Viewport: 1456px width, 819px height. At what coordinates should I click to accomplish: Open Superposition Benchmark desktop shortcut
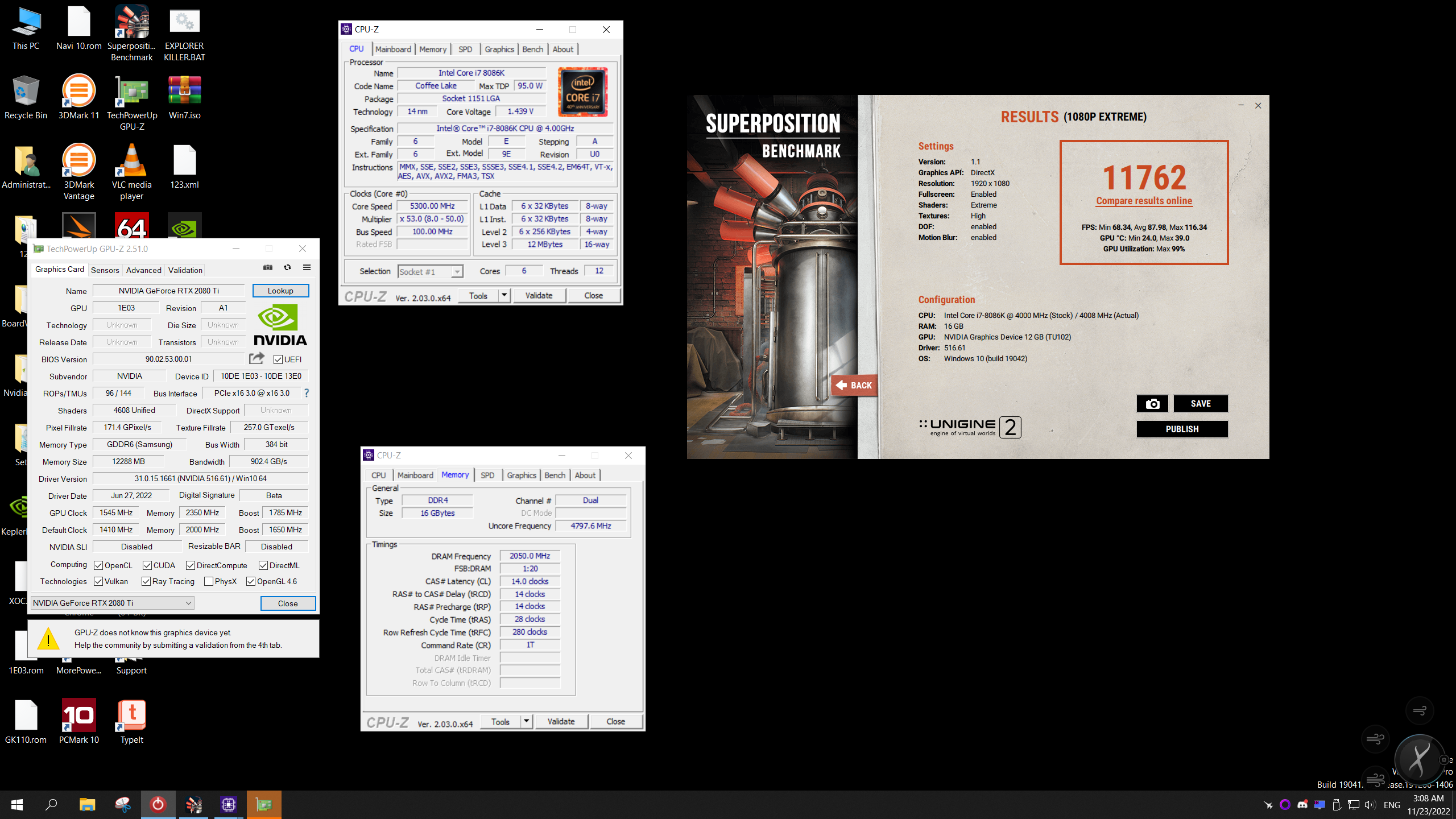click(x=131, y=33)
